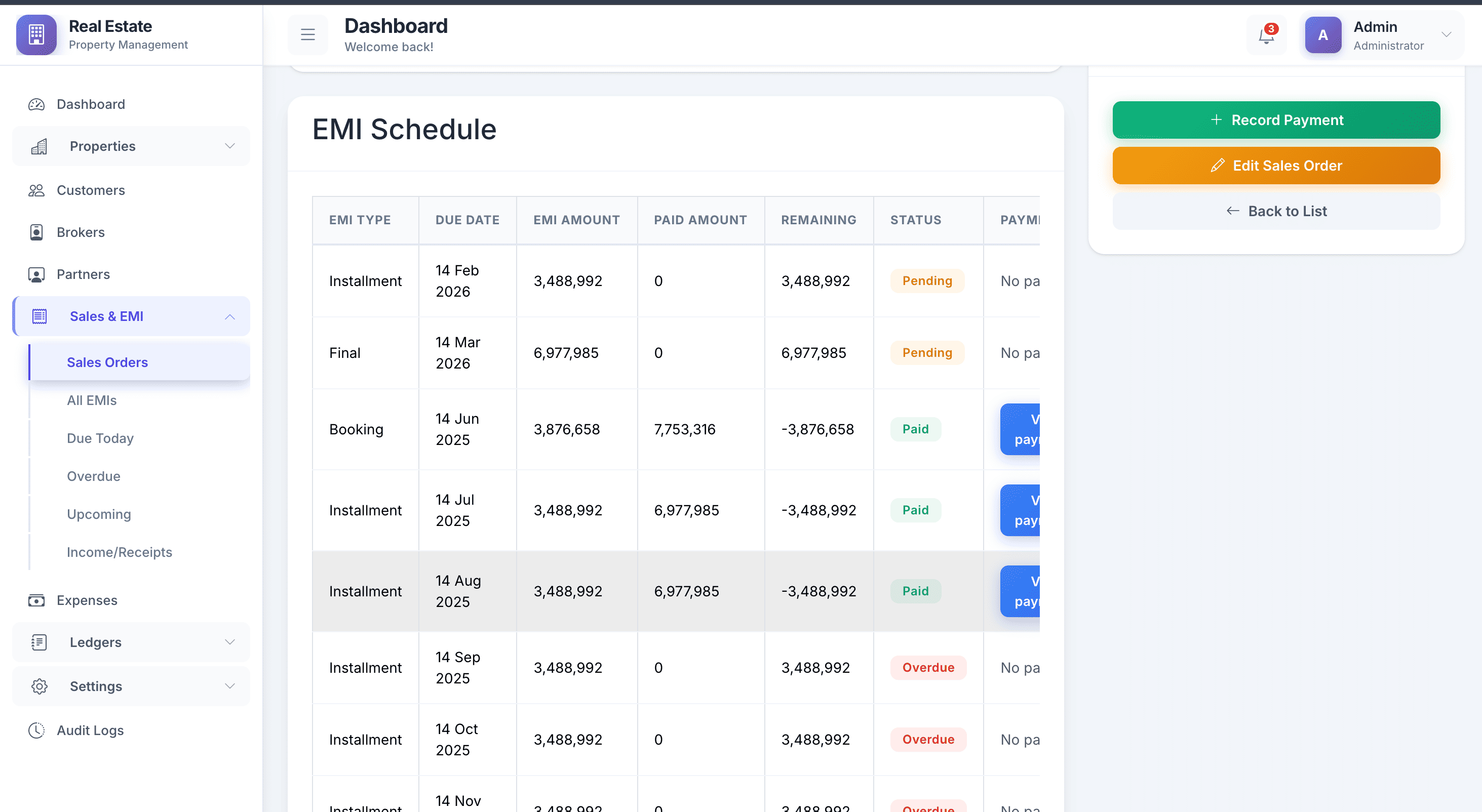Click the Audit Logs clock icon
1482x812 pixels.
pos(36,730)
